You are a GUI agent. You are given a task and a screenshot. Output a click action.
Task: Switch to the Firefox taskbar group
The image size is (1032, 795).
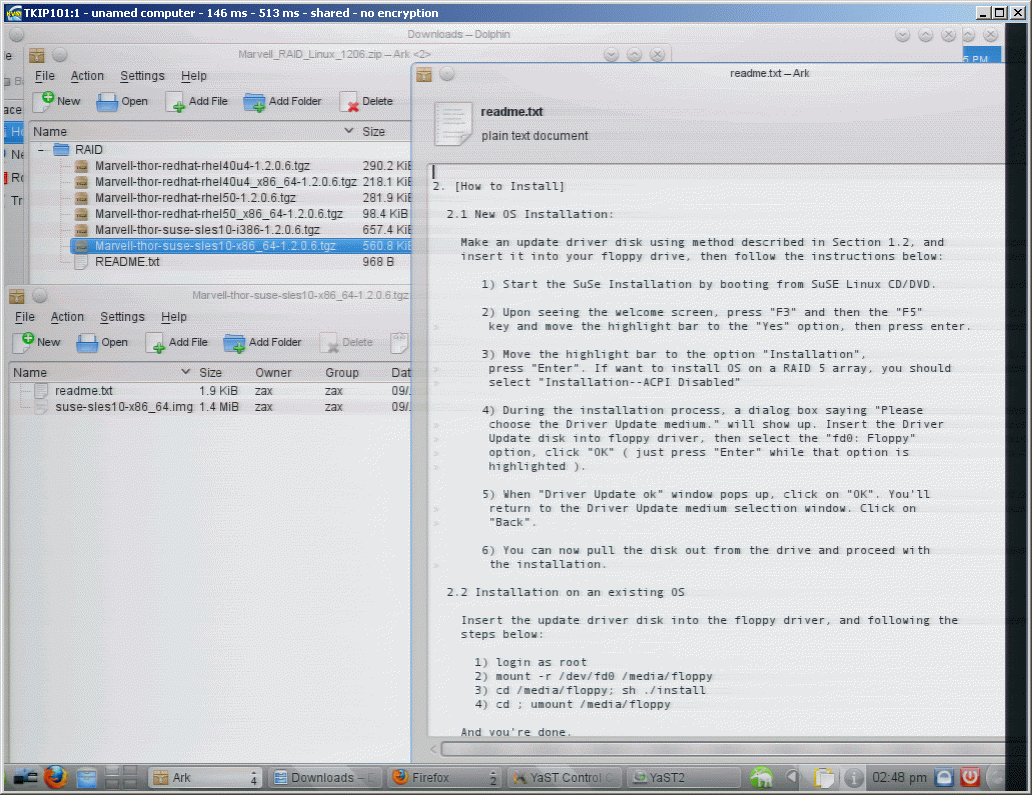[x=446, y=778]
